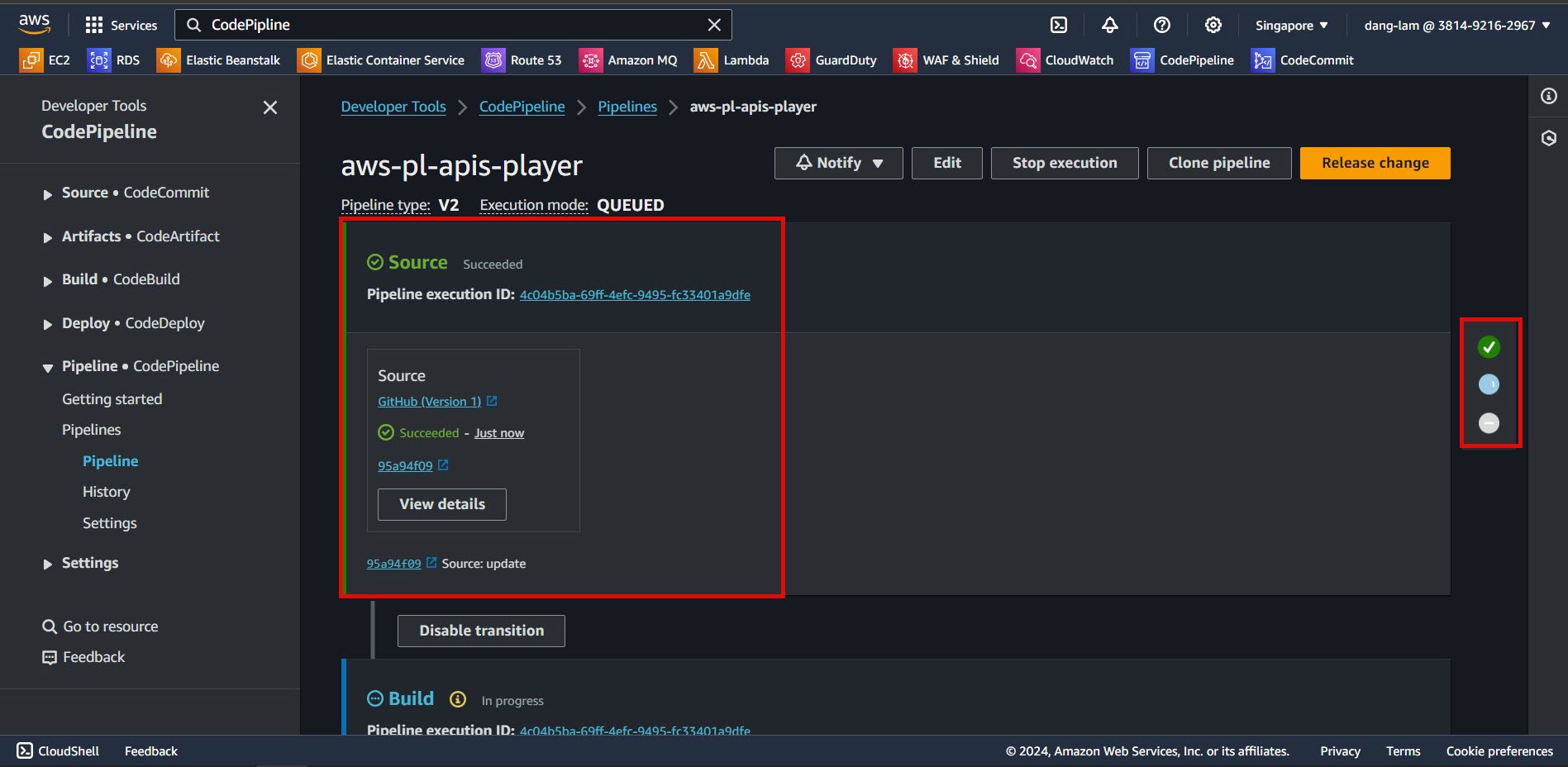Click the Edit pipeline button

(947, 163)
